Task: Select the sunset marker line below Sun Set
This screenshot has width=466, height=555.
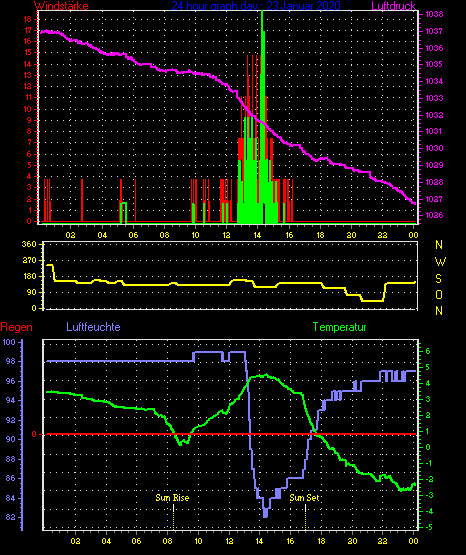Action: click(305, 517)
